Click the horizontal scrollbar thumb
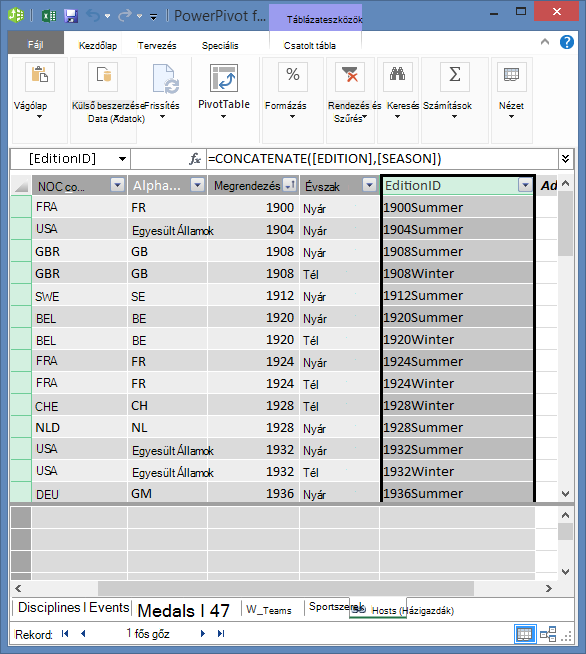The image size is (586, 654). pos(286,588)
